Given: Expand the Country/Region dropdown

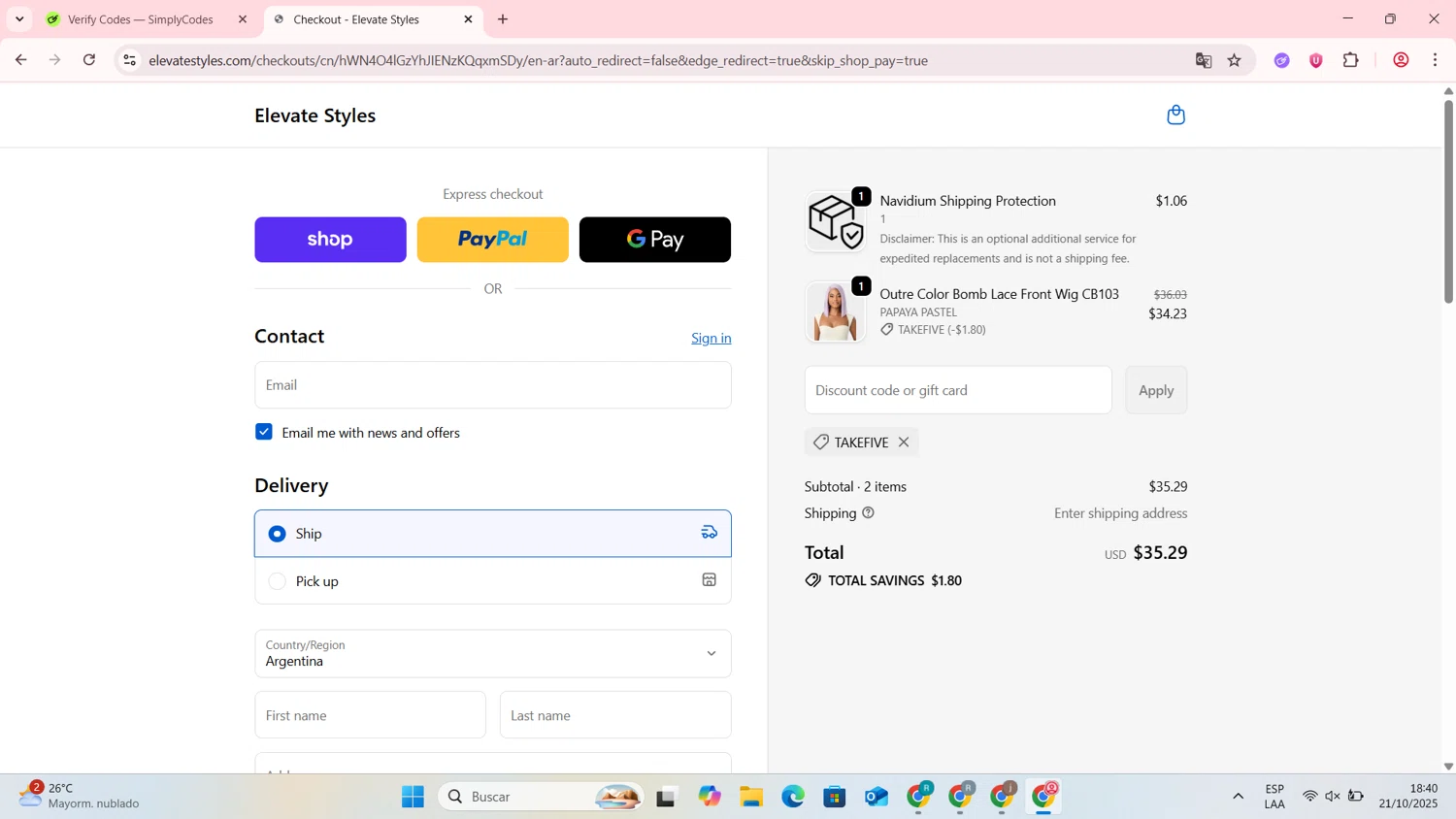Looking at the screenshot, I should [x=493, y=654].
